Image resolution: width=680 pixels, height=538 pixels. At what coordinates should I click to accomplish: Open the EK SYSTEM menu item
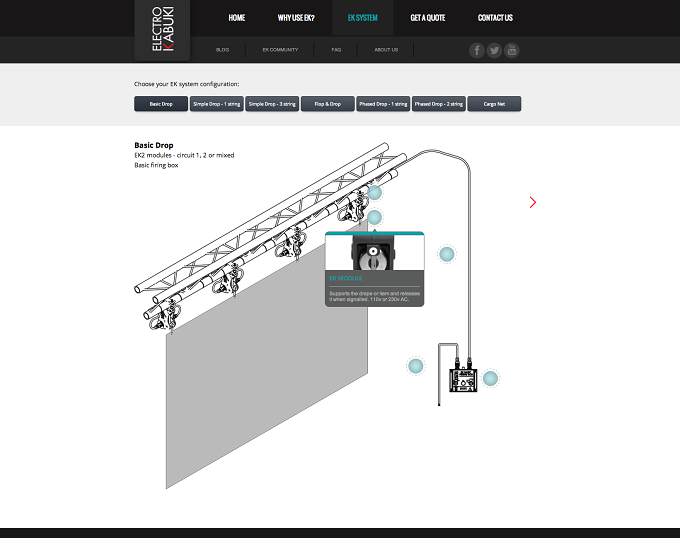(x=363, y=18)
